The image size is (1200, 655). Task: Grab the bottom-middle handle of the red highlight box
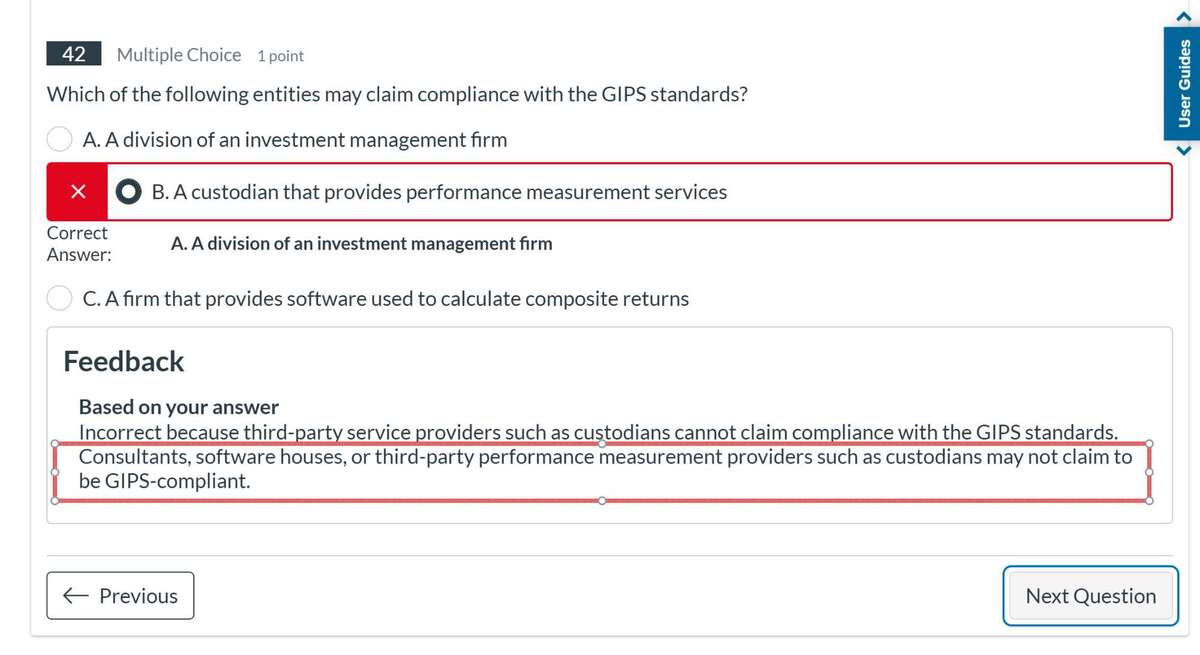coord(601,500)
